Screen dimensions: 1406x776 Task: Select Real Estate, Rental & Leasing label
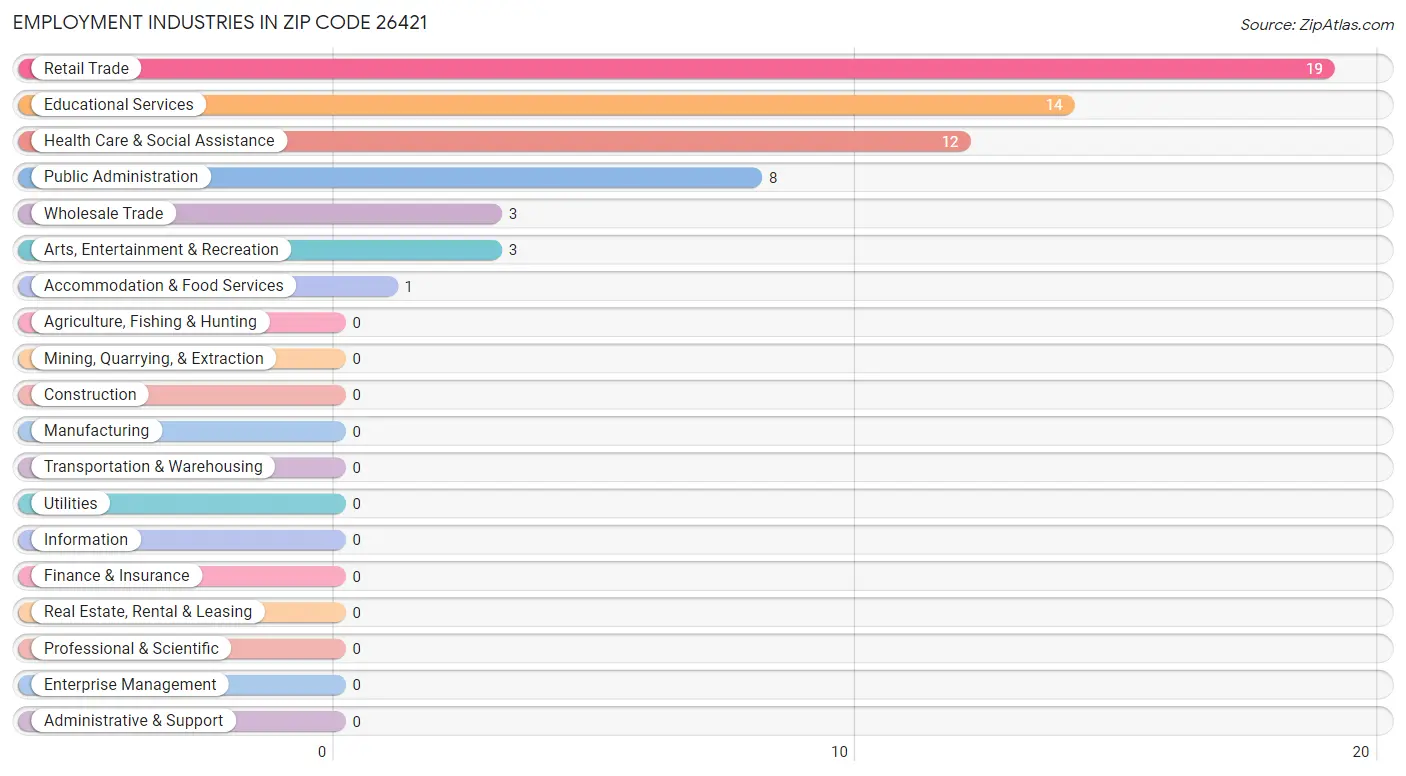[x=148, y=611]
